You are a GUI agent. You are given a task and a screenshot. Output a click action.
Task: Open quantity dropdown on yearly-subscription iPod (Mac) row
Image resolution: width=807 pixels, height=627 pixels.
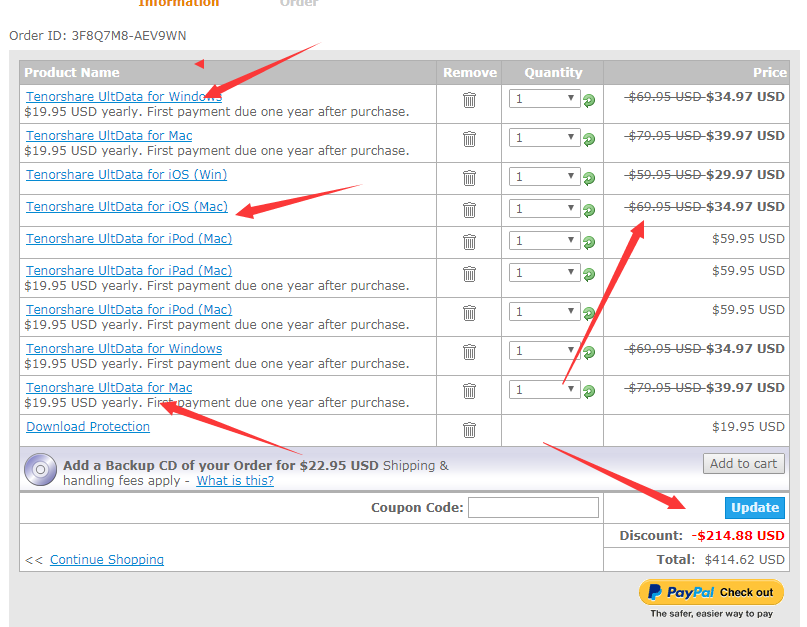545,311
